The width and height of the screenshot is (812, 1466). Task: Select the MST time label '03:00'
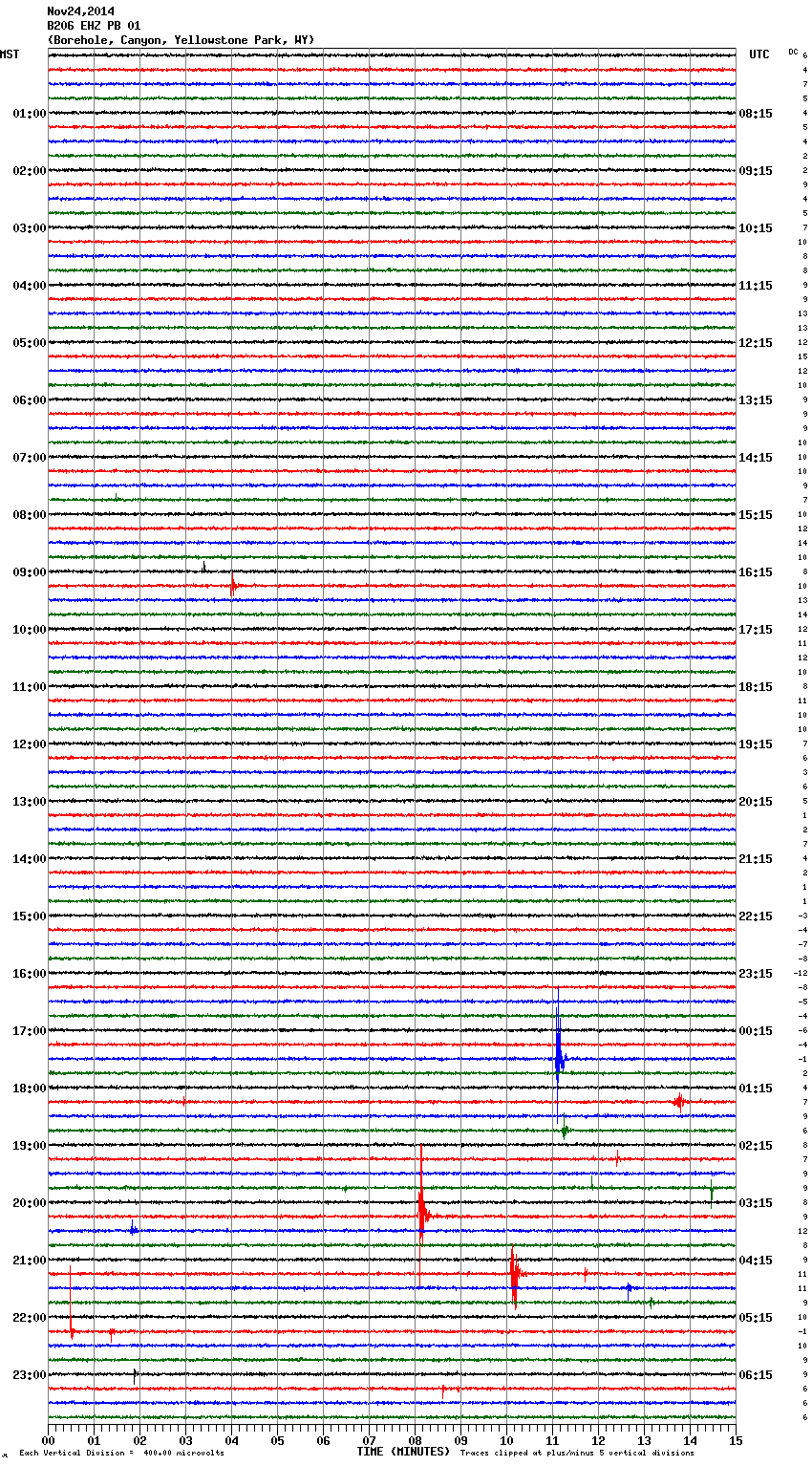30,228
